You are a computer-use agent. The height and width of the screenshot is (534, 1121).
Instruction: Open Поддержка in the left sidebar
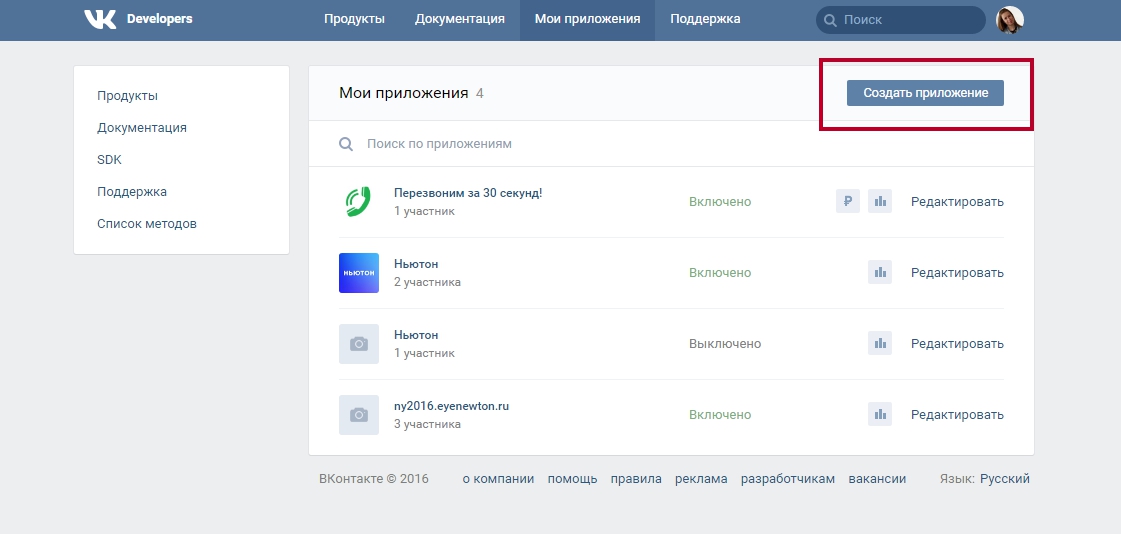(x=132, y=192)
